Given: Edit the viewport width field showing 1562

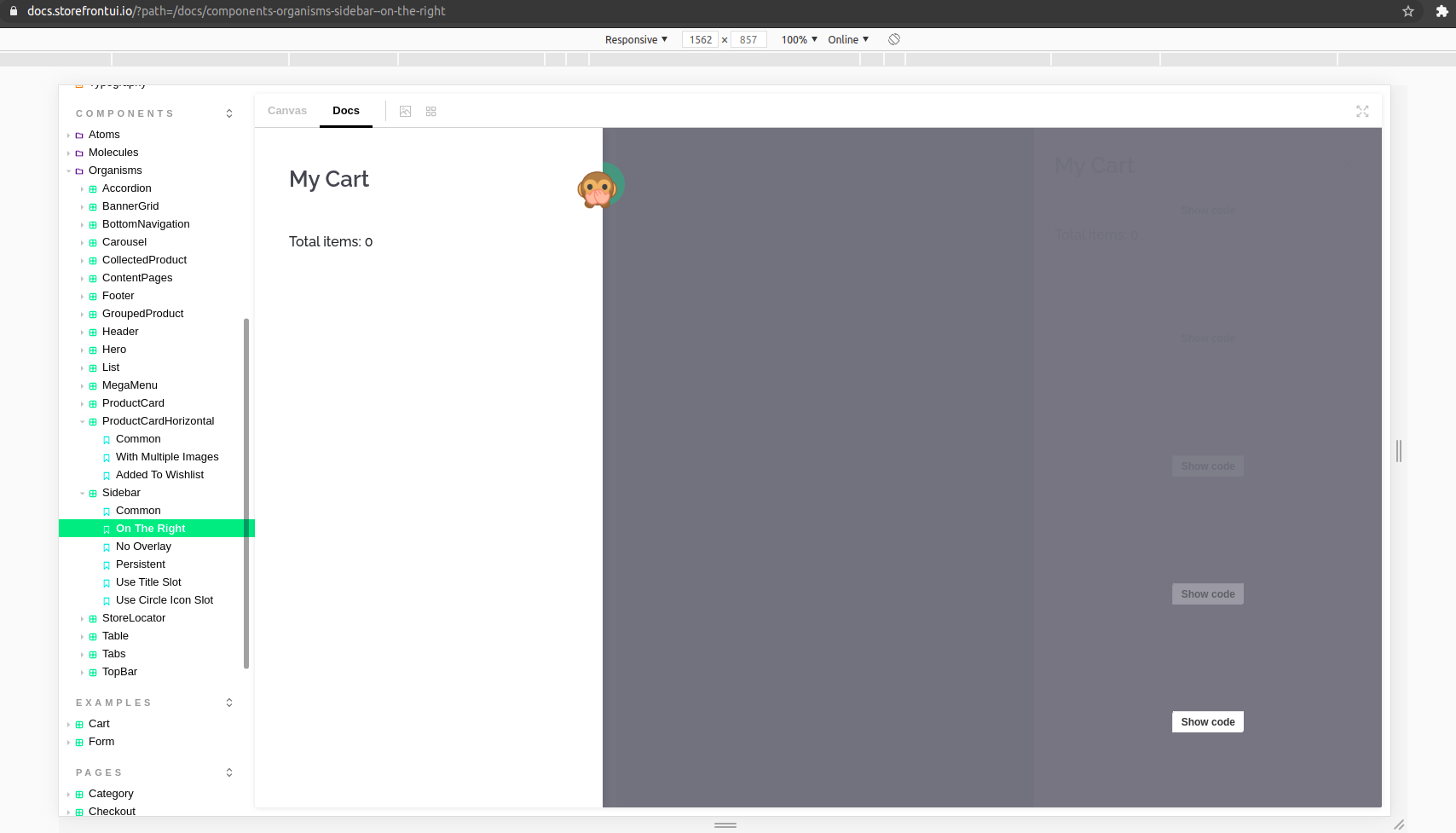Looking at the screenshot, I should point(701,39).
